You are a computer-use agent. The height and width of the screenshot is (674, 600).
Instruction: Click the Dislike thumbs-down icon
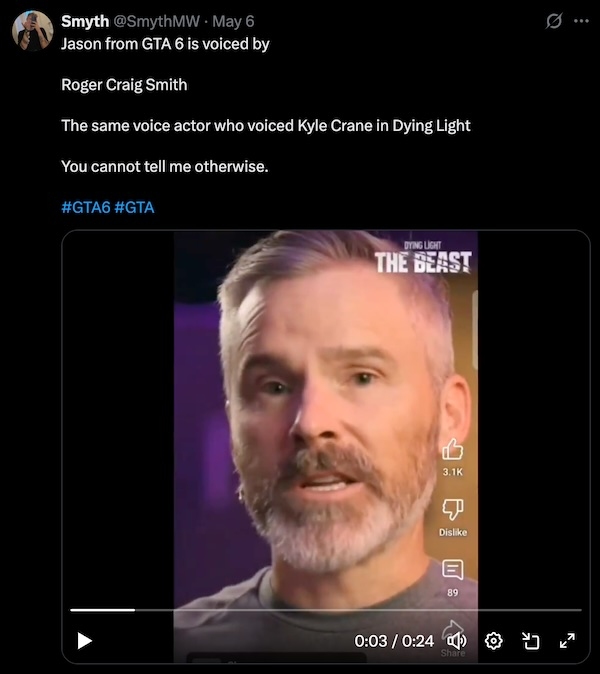pos(453,510)
